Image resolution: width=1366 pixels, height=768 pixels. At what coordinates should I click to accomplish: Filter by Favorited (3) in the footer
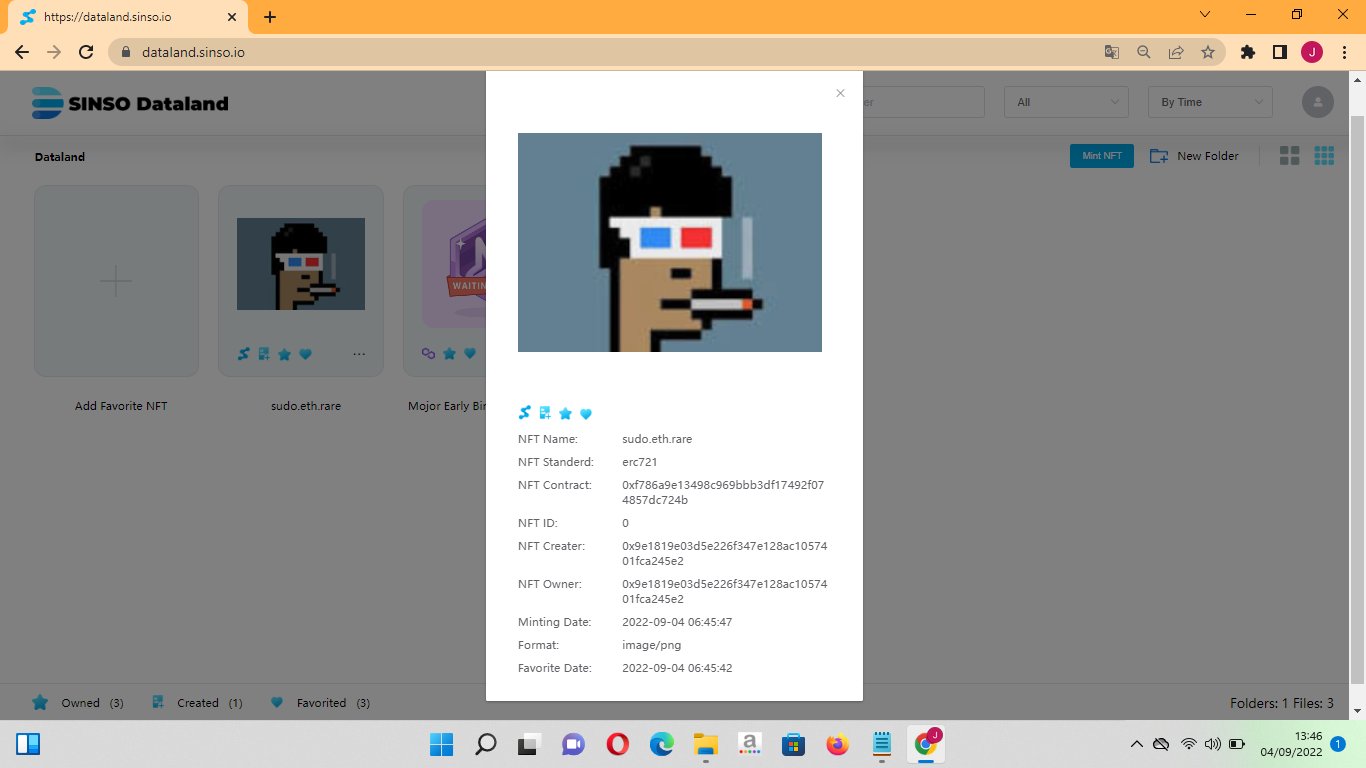tap(320, 703)
